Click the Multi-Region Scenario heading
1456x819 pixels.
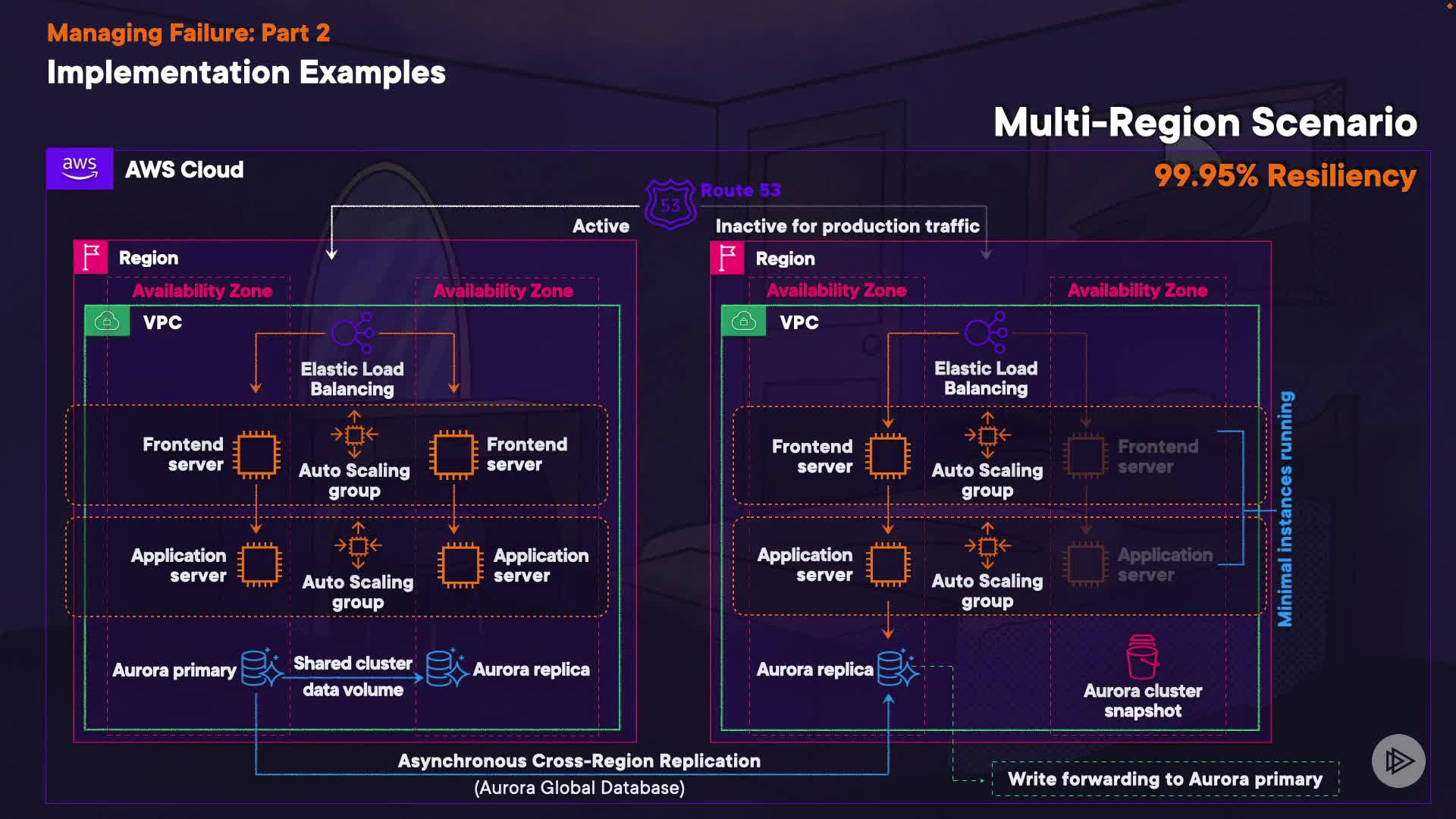click(1205, 122)
